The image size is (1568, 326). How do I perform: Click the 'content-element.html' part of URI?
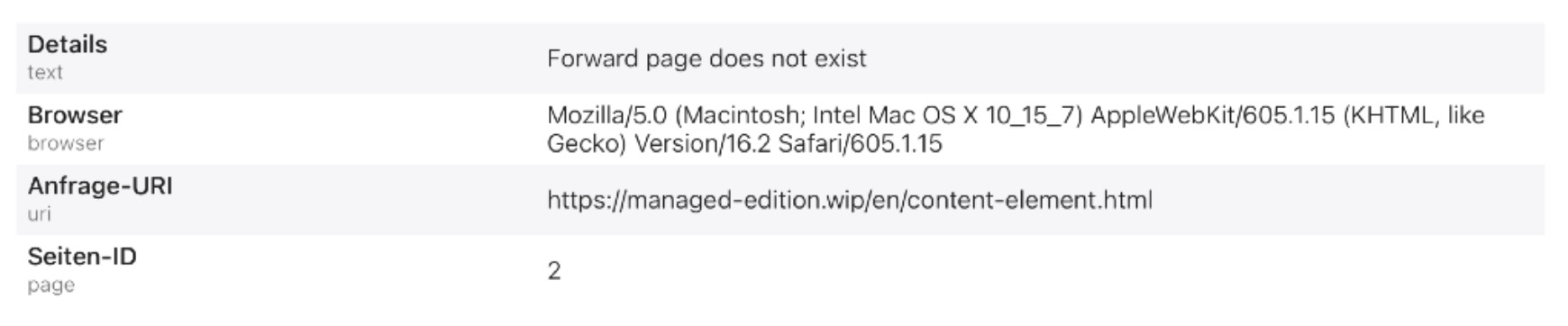click(x=1030, y=200)
